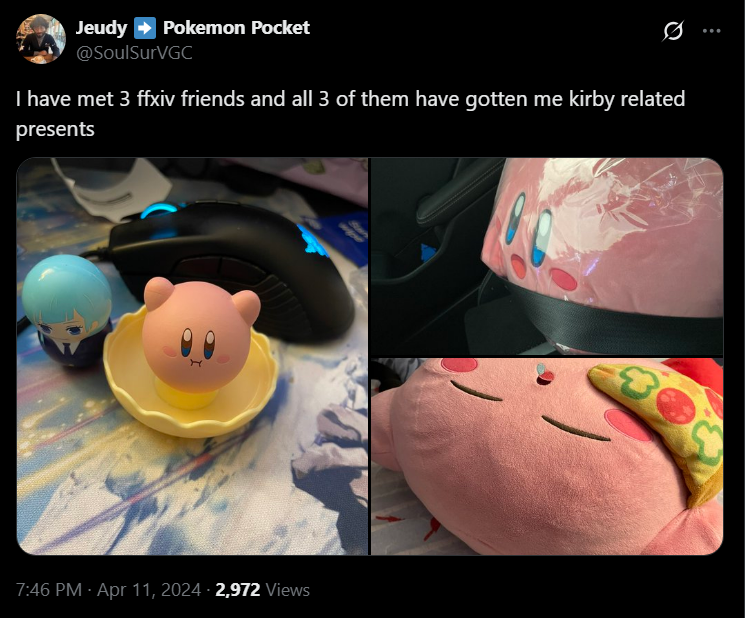
Task: Click the word Views in tweet footer
Action: [x=288, y=590]
